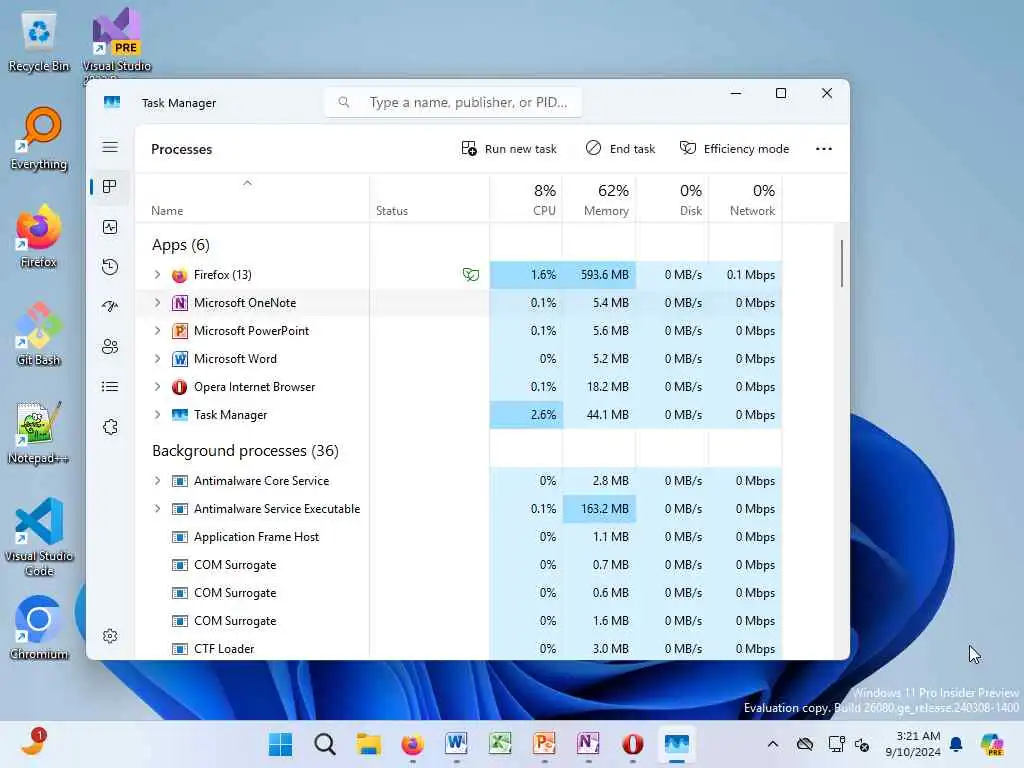The height and width of the screenshot is (768, 1024).
Task: Click the 163.2 MB memory cell
Action: coord(599,509)
